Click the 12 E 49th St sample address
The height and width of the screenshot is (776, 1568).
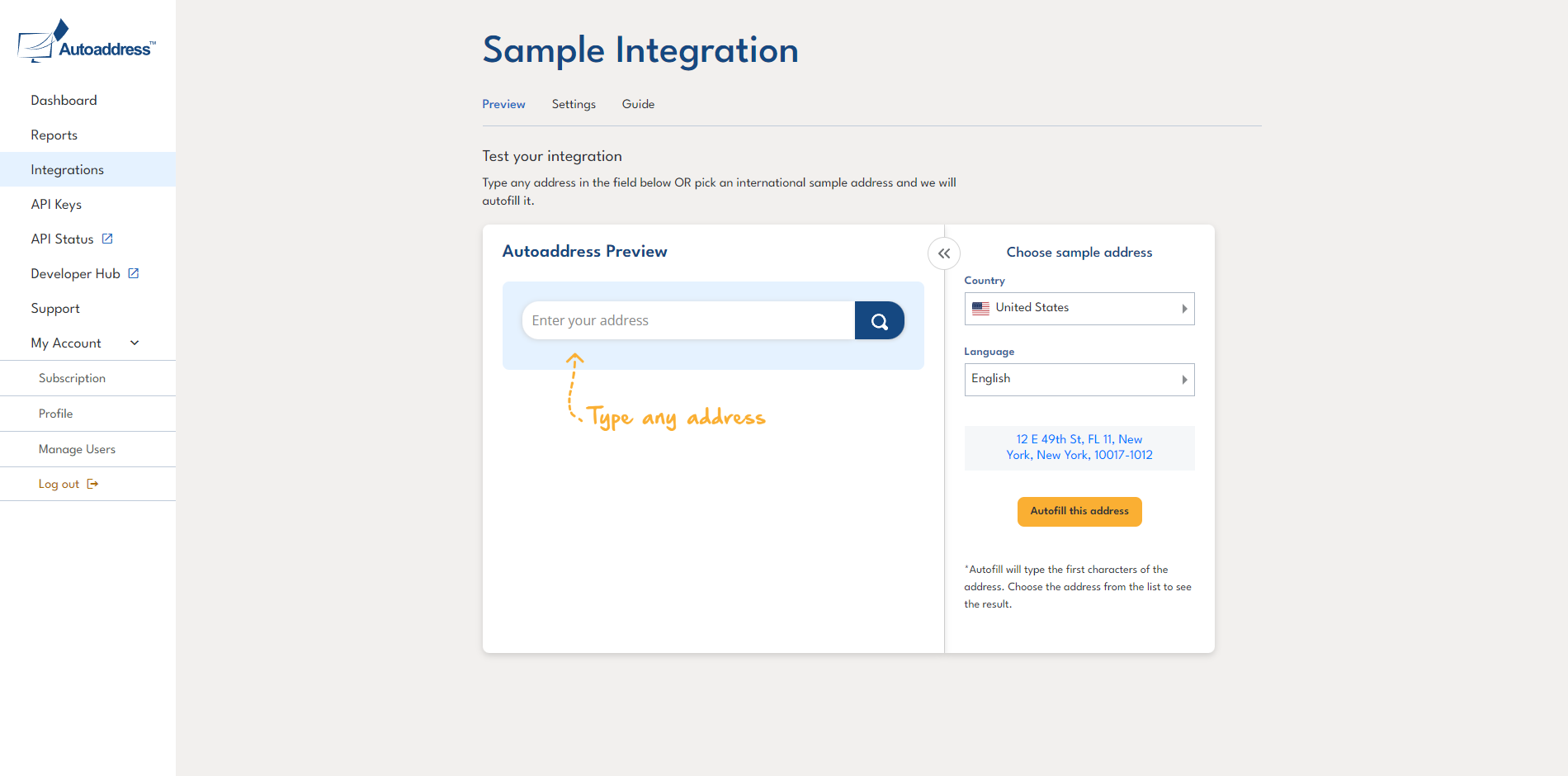click(x=1079, y=447)
